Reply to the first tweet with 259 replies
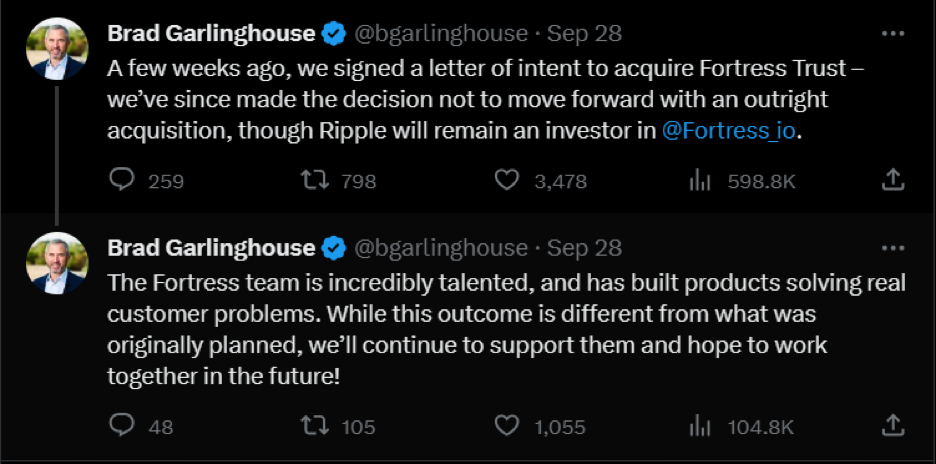The width and height of the screenshot is (936, 464). coord(121,180)
